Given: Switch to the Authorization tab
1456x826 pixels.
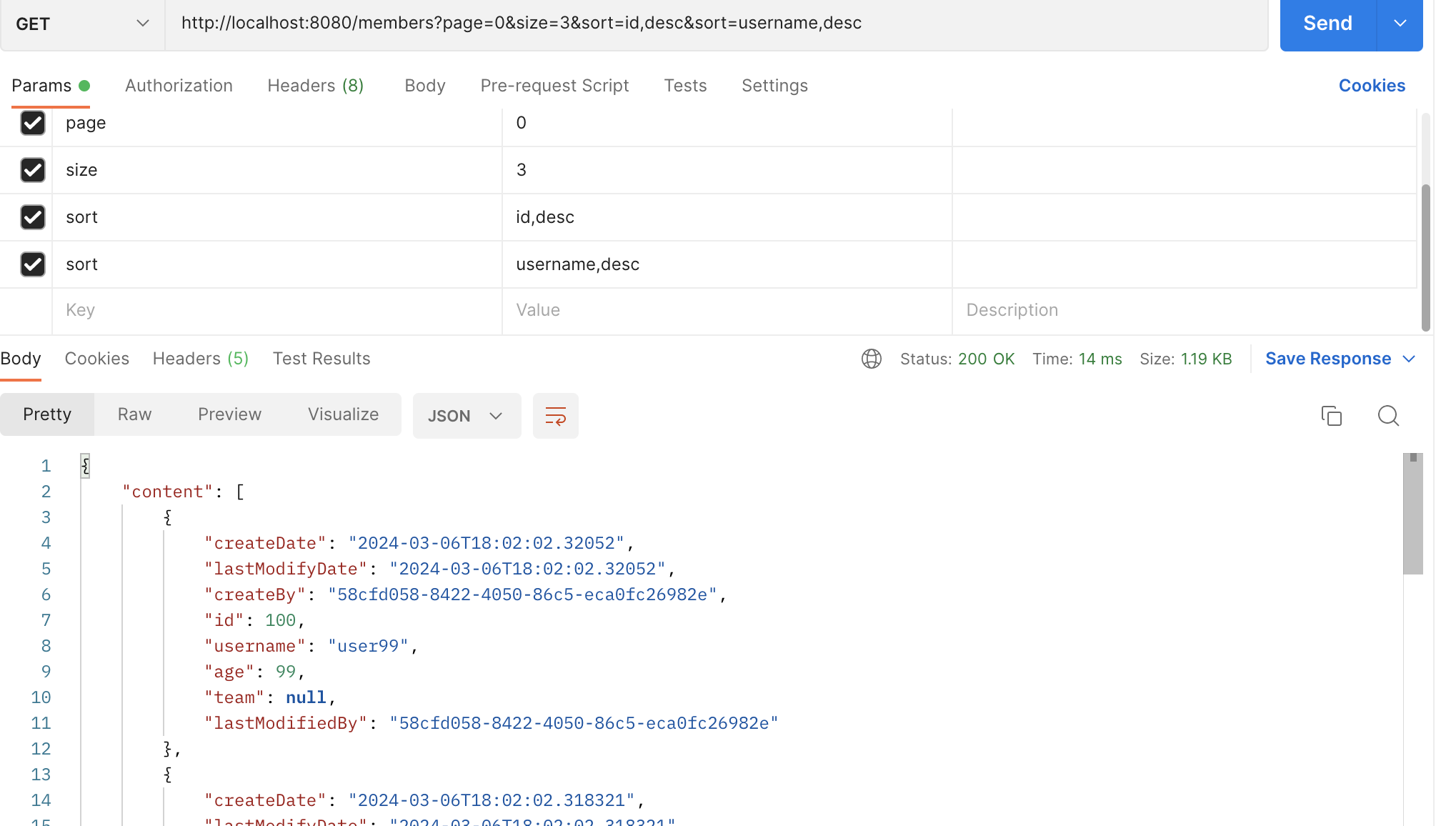Looking at the screenshot, I should click(179, 86).
